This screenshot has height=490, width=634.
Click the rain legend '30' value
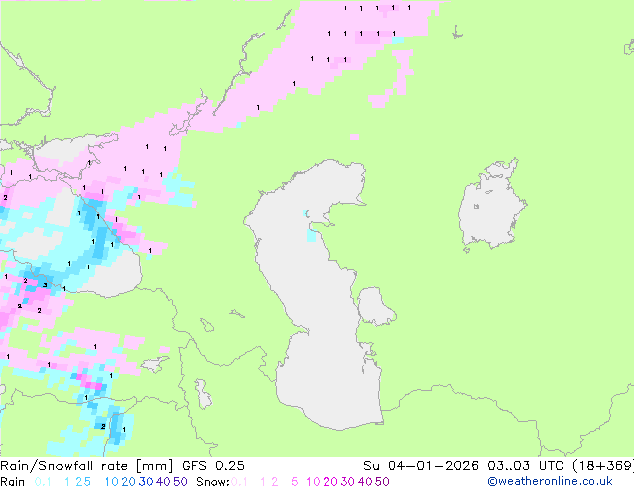point(146,482)
